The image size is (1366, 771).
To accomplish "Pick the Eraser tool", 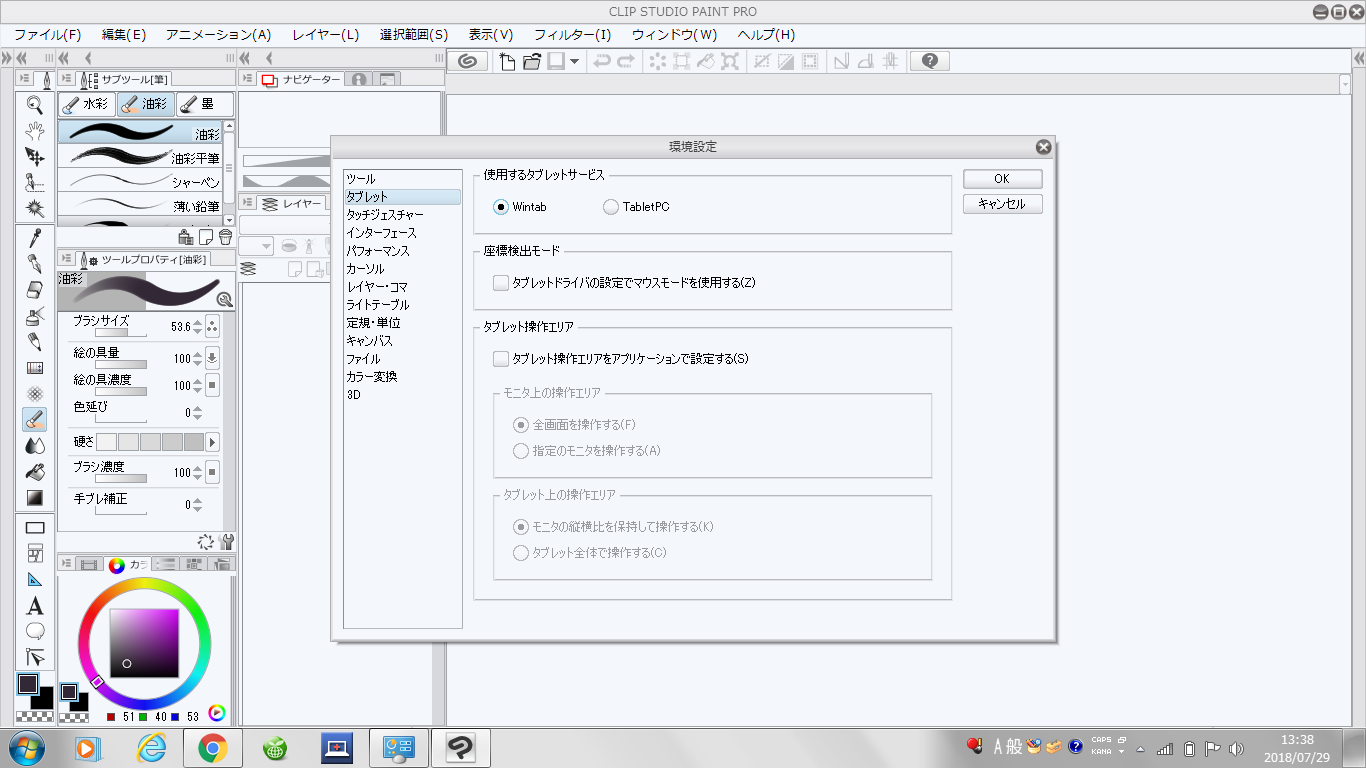I will 35,290.
